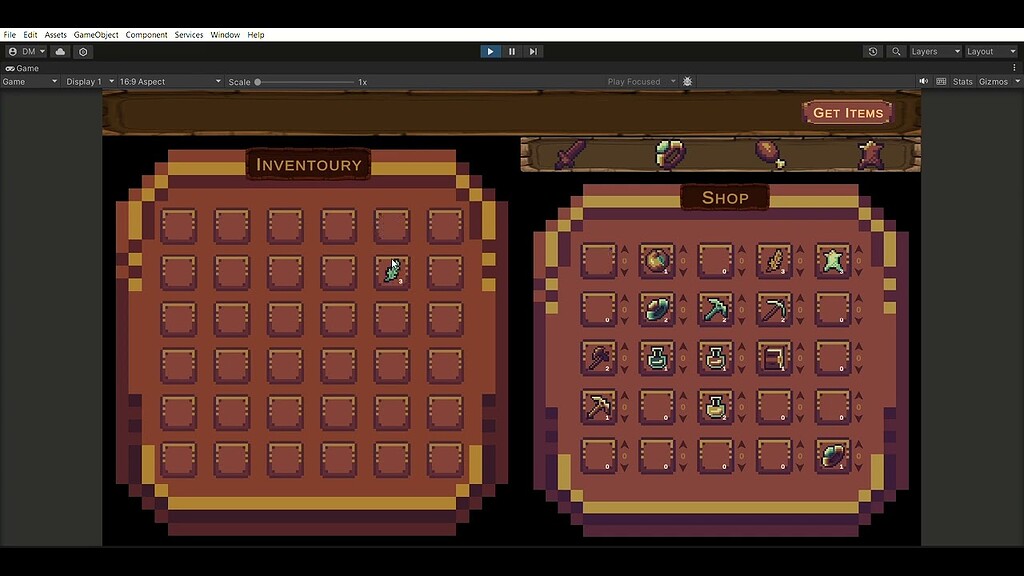Viewport: 1024px width, 576px height.
Task: Click the axe item in the shop
Action: point(597,358)
